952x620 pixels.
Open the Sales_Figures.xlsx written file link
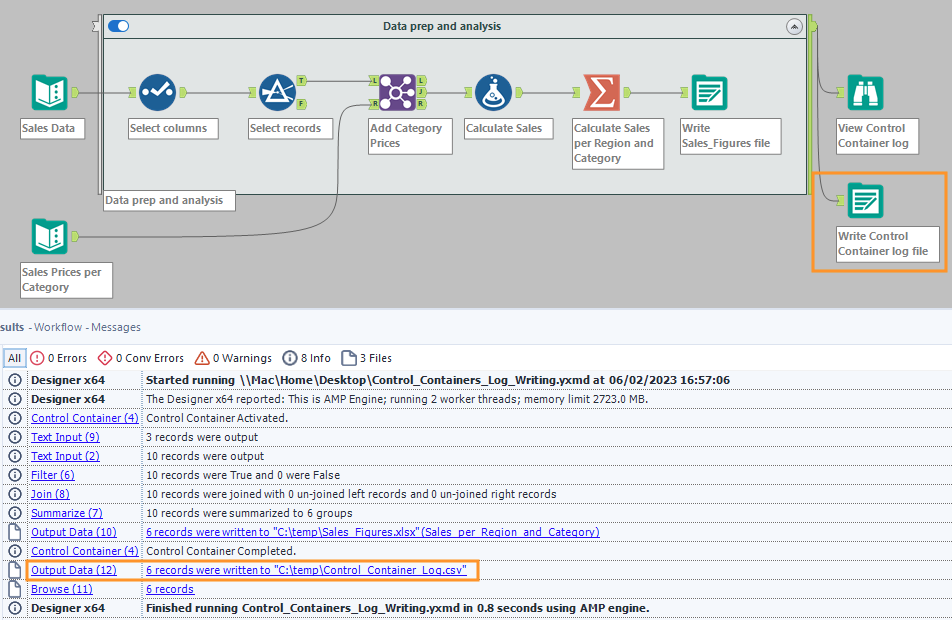tap(372, 532)
